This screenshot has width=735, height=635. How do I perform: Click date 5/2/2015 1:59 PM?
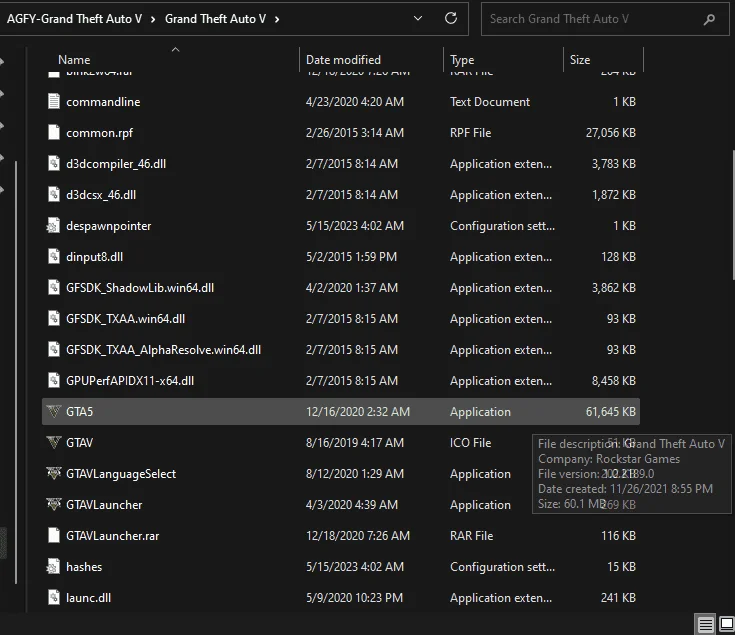click(351, 256)
